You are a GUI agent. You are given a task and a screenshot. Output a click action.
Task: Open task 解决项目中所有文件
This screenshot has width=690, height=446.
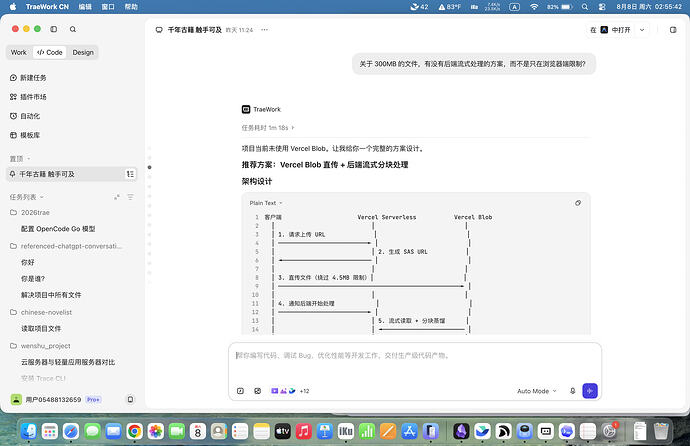tap(51, 295)
